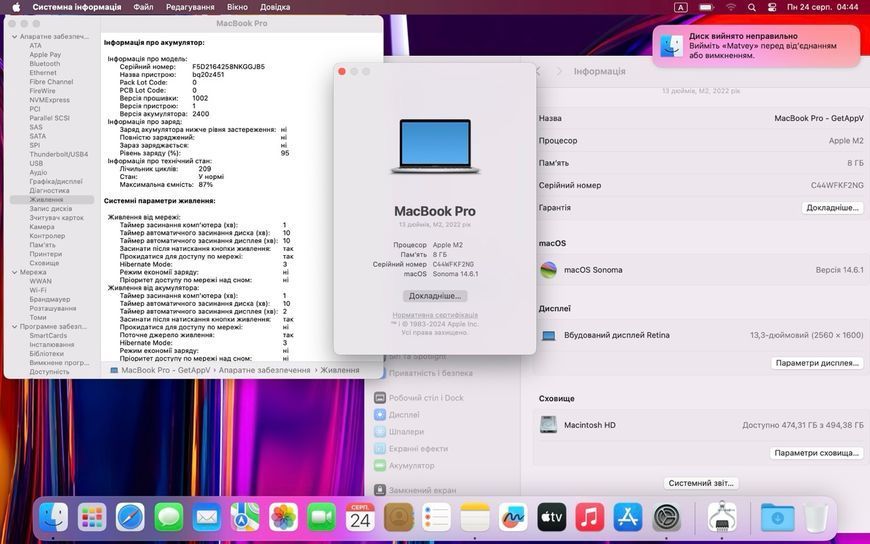
Task: Launch FaceTime from the Dock
Action: pyautogui.click(x=322, y=517)
